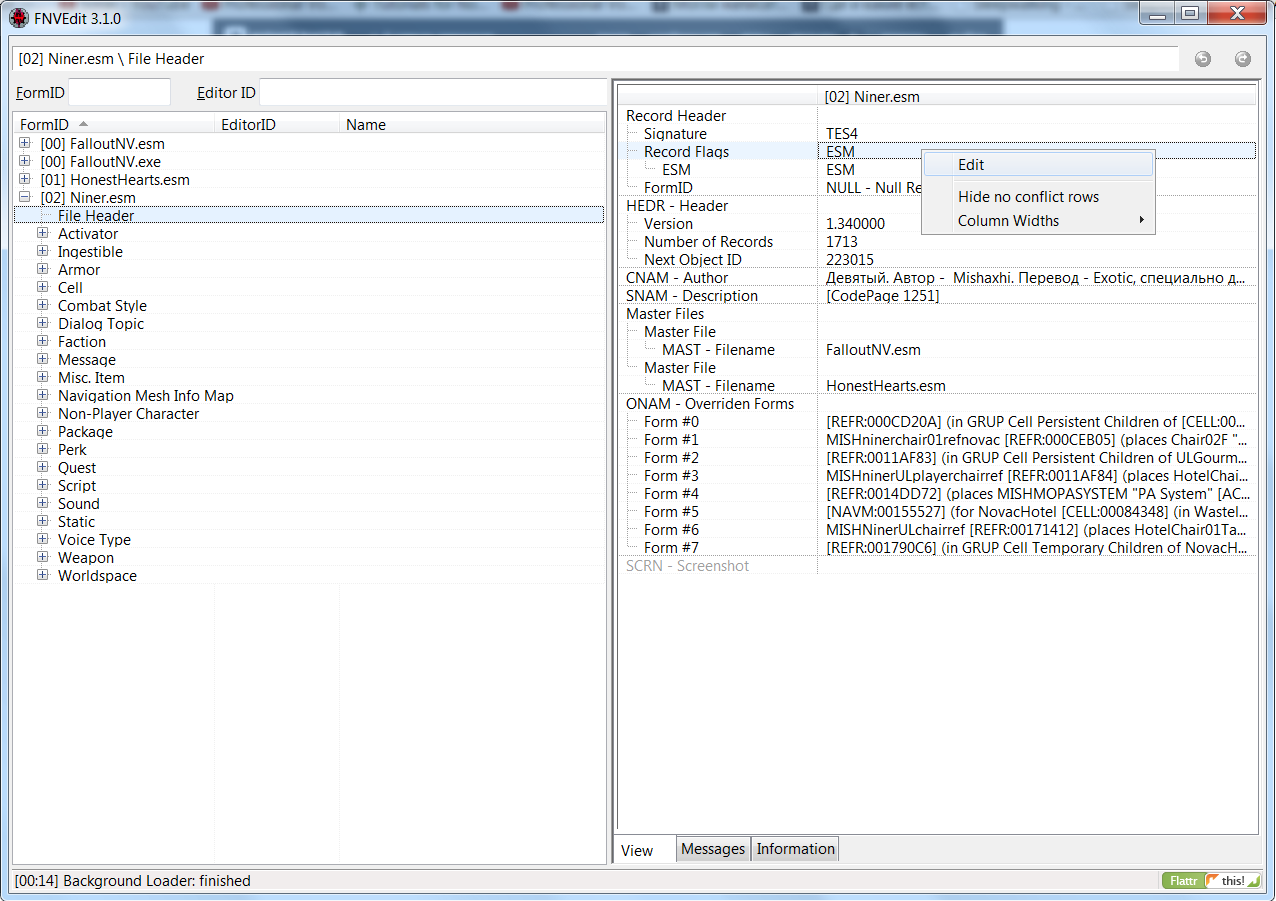This screenshot has height=901, width=1276.
Task: Click the record path field at the top
Action: click(596, 59)
